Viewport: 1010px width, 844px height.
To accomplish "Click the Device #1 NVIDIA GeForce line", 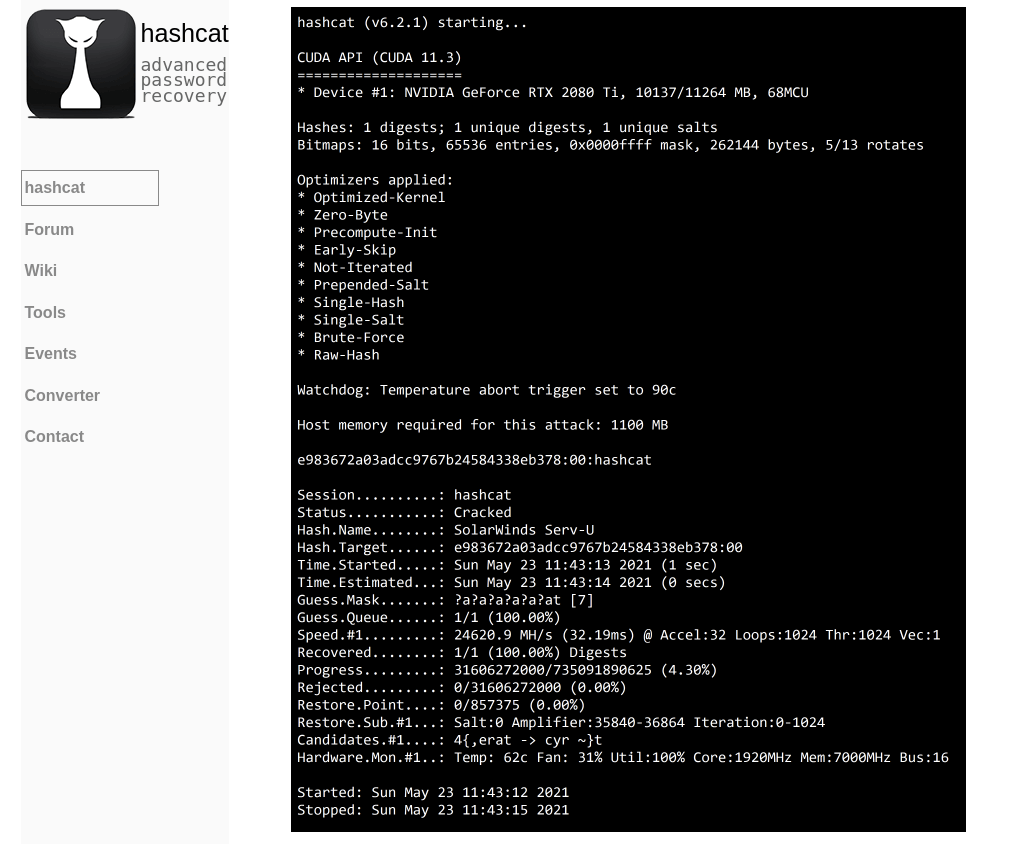I will point(553,92).
